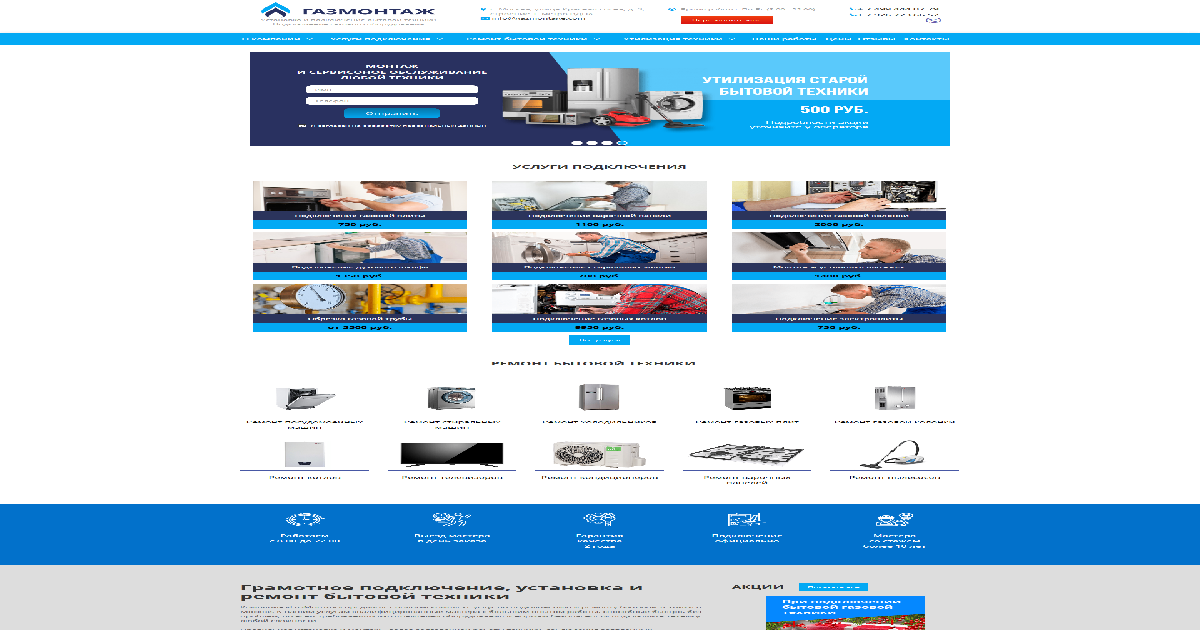Open the hob connection card, 1100 руб.
This screenshot has height=630, width=1200.
(599, 205)
